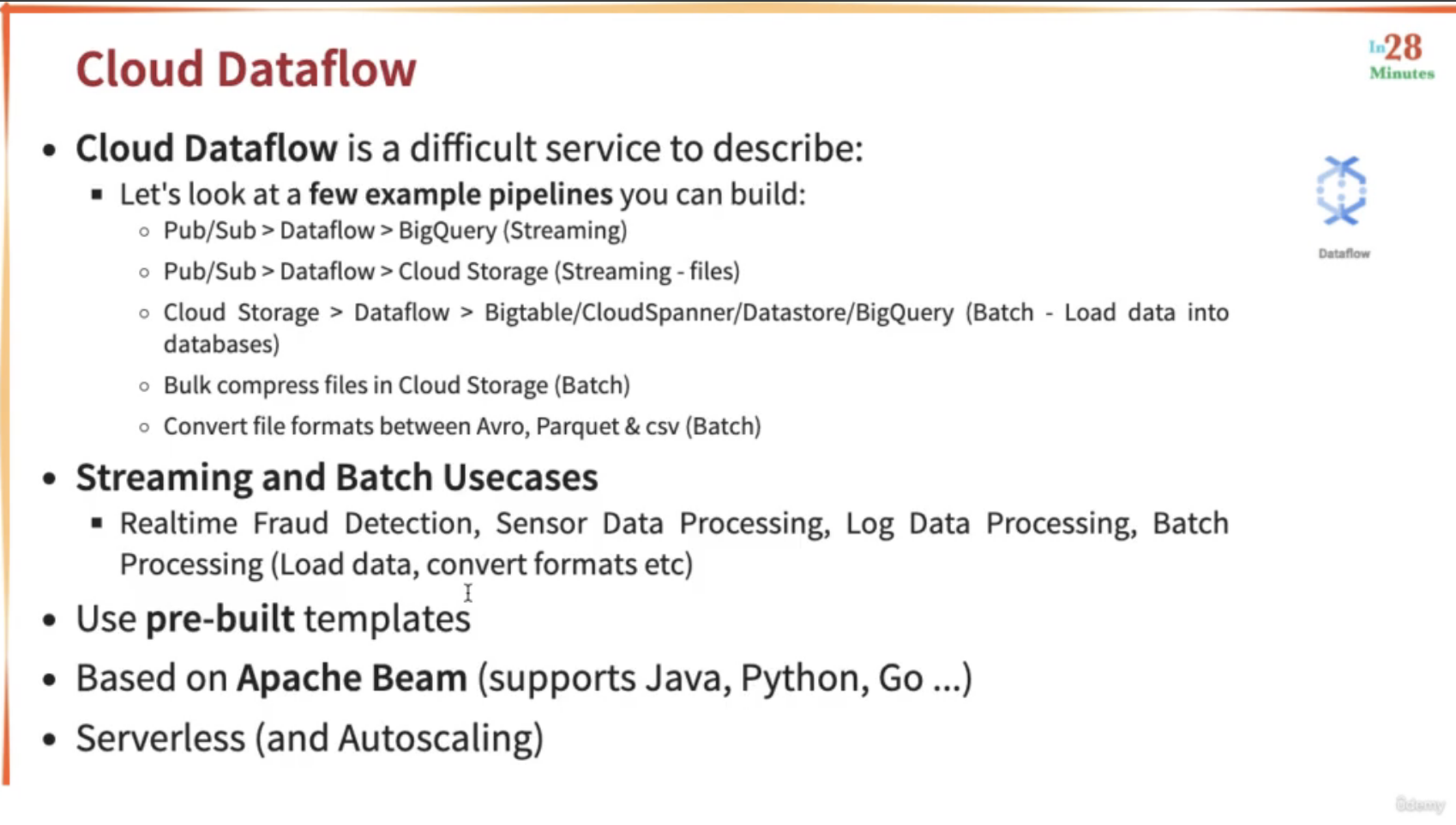This screenshot has width=1456, height=825.
Task: Click the Bigtable/CloudSpanner/Datastore/BigQuery batch line
Action: [x=695, y=328]
